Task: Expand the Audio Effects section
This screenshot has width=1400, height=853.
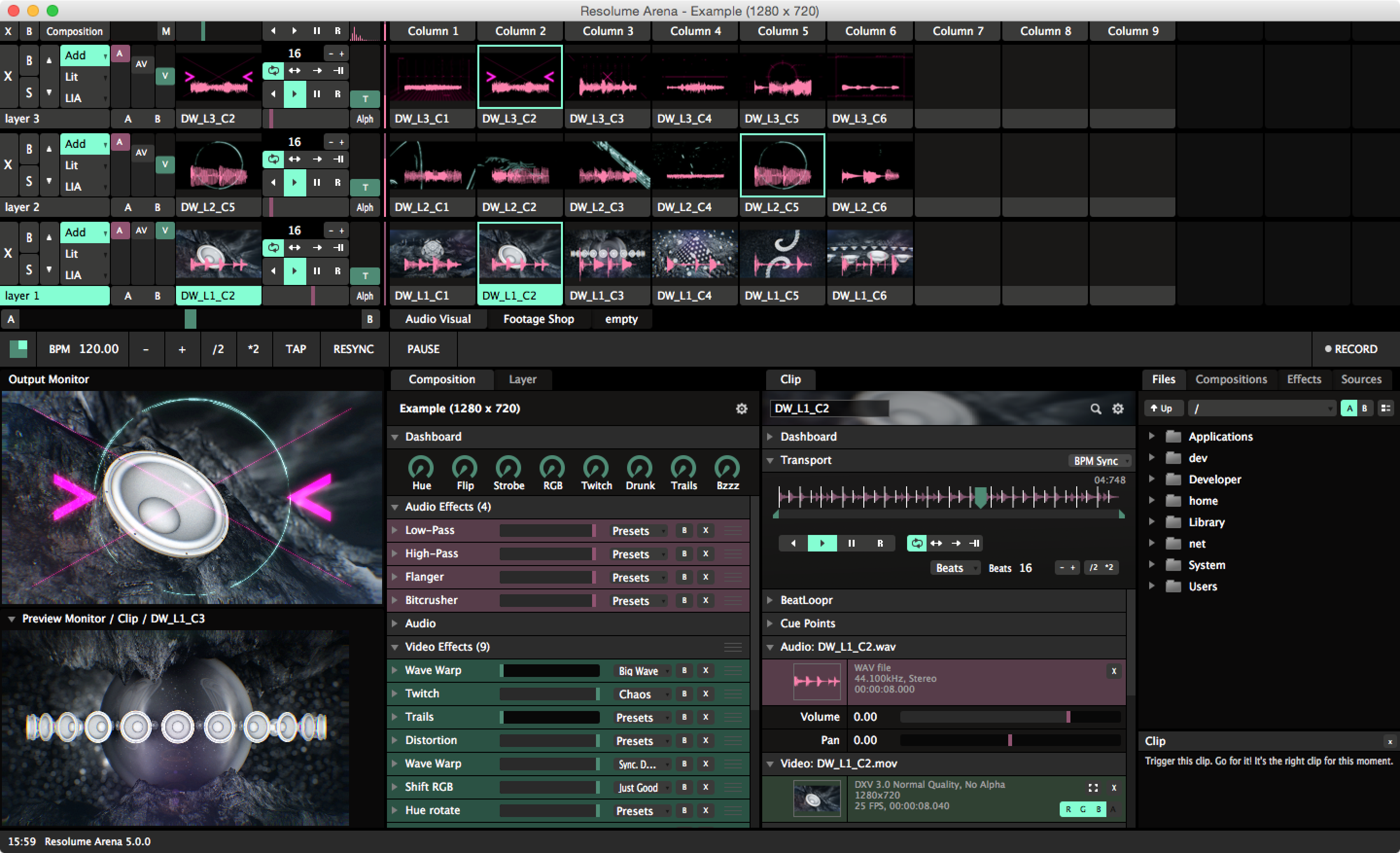Action: (394, 507)
